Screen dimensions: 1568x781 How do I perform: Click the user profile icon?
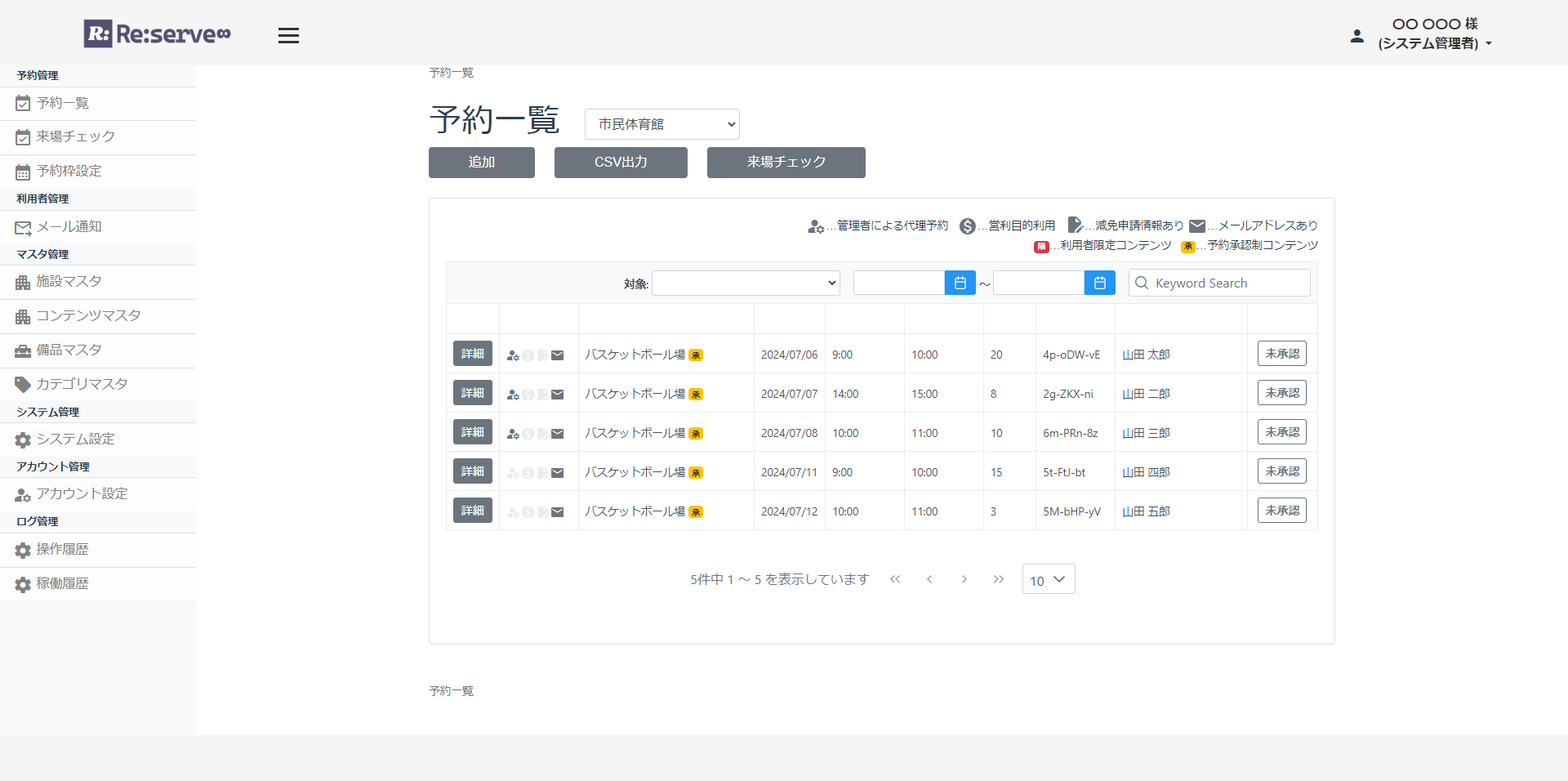1356,36
